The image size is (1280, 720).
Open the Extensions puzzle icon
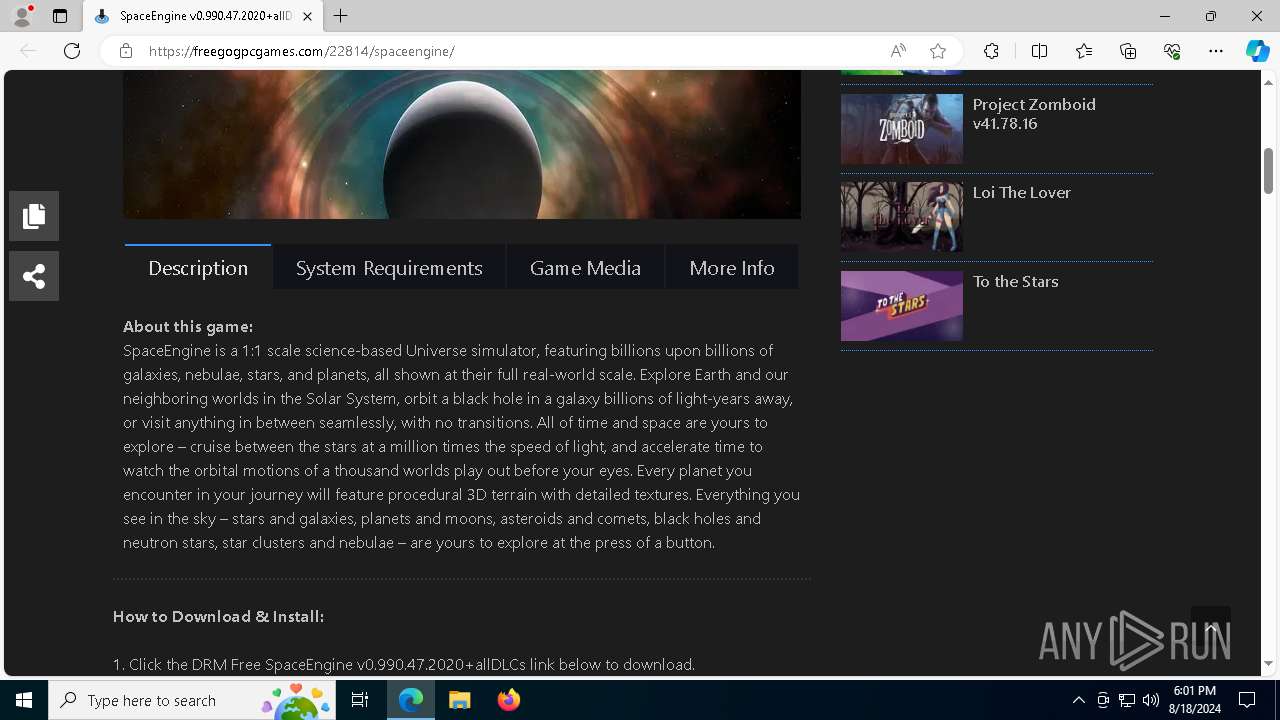(991, 51)
